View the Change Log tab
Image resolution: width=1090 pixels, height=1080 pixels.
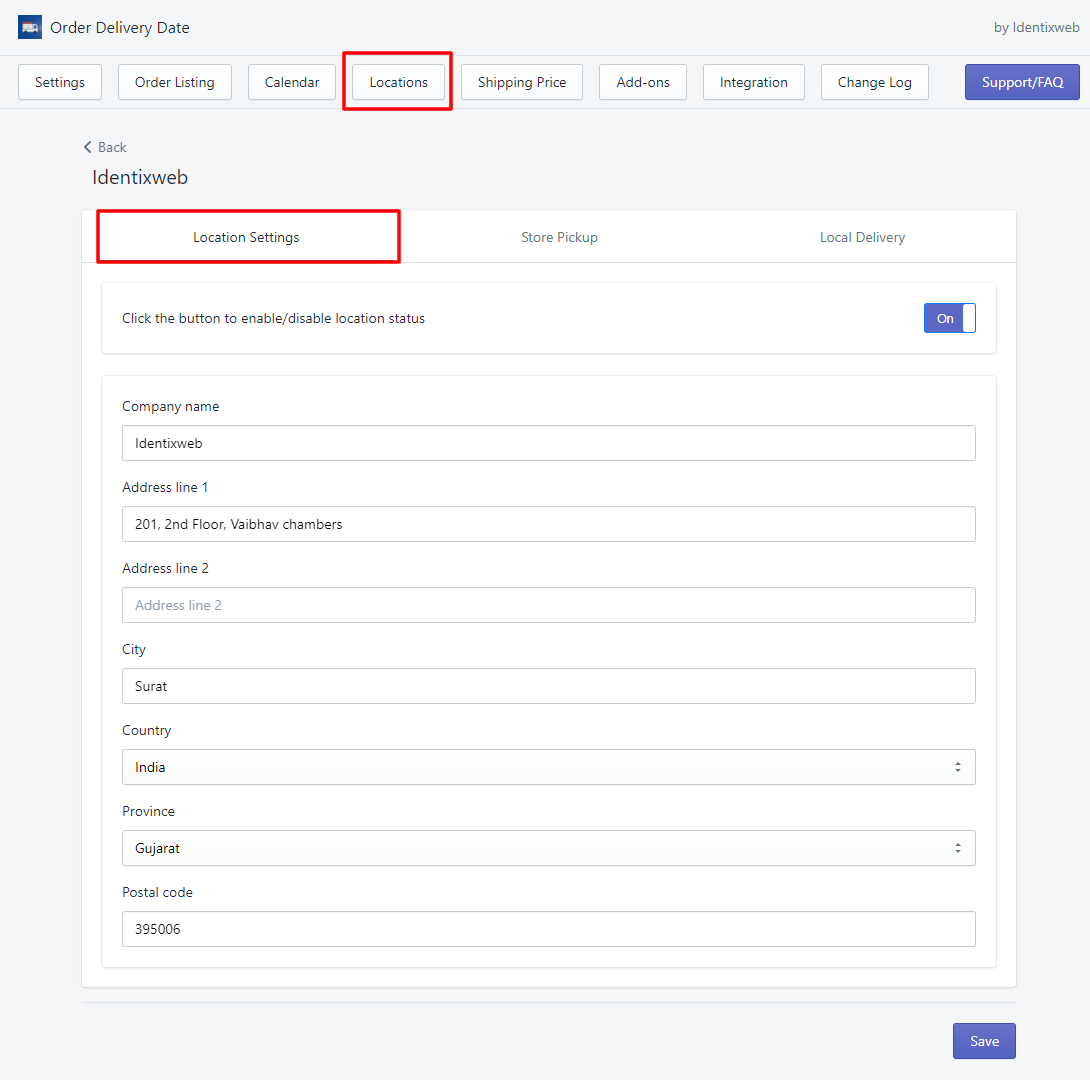[x=875, y=82]
